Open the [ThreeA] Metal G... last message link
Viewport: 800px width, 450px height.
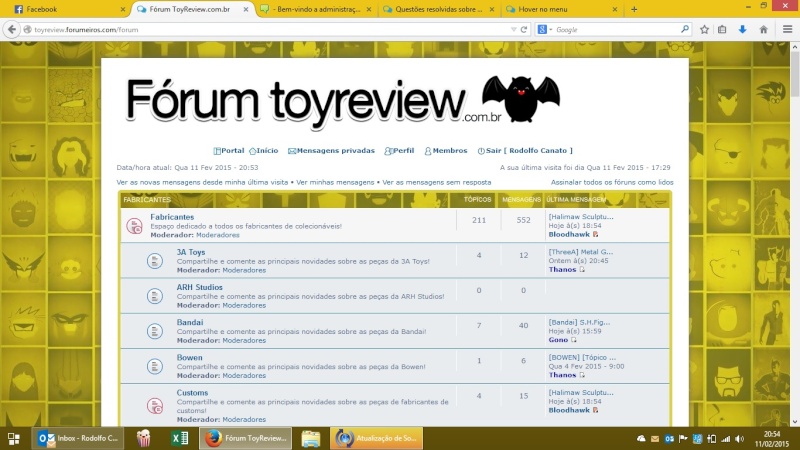coord(581,252)
